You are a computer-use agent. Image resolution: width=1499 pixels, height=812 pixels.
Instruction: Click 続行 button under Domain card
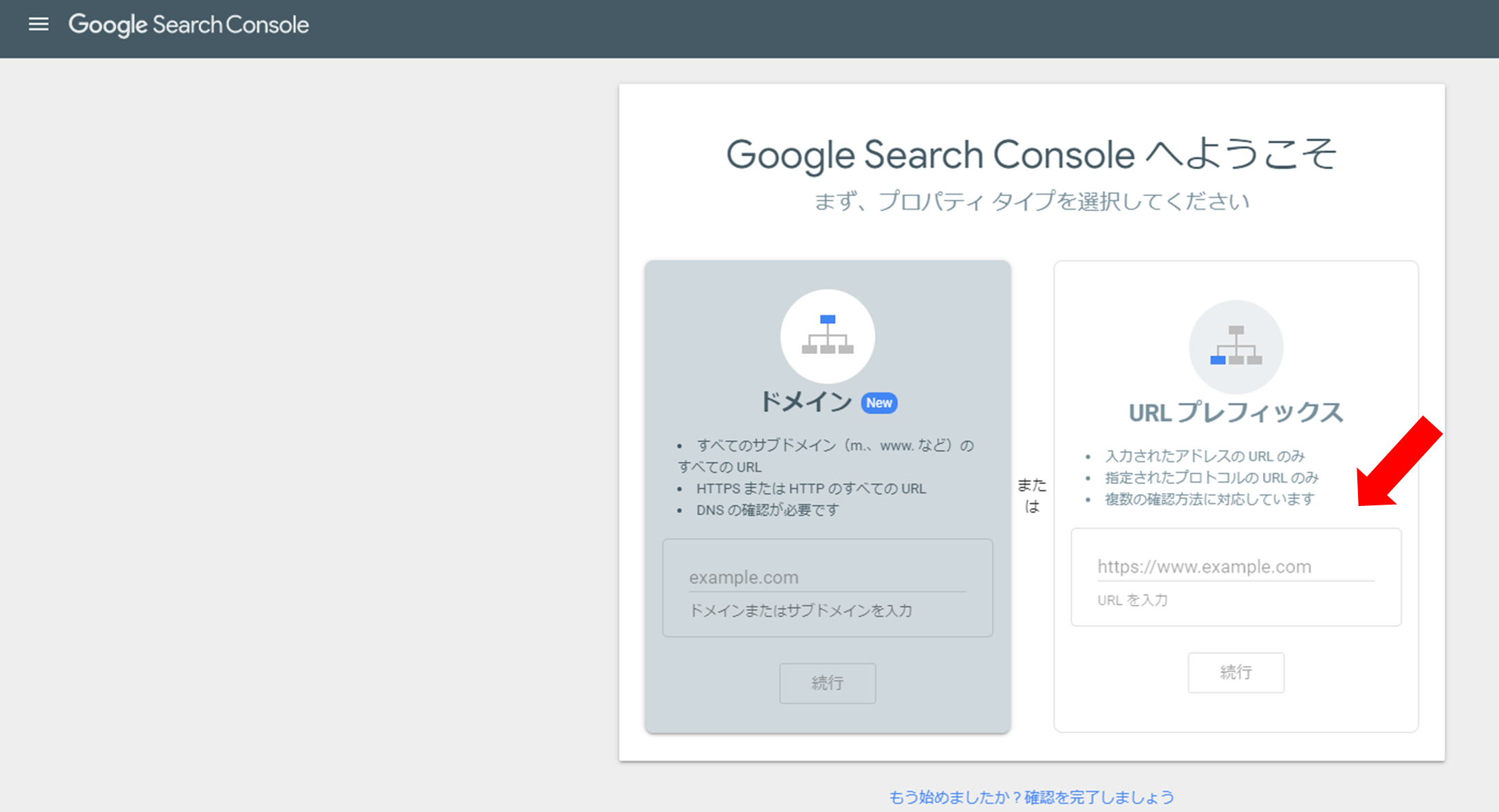click(828, 683)
